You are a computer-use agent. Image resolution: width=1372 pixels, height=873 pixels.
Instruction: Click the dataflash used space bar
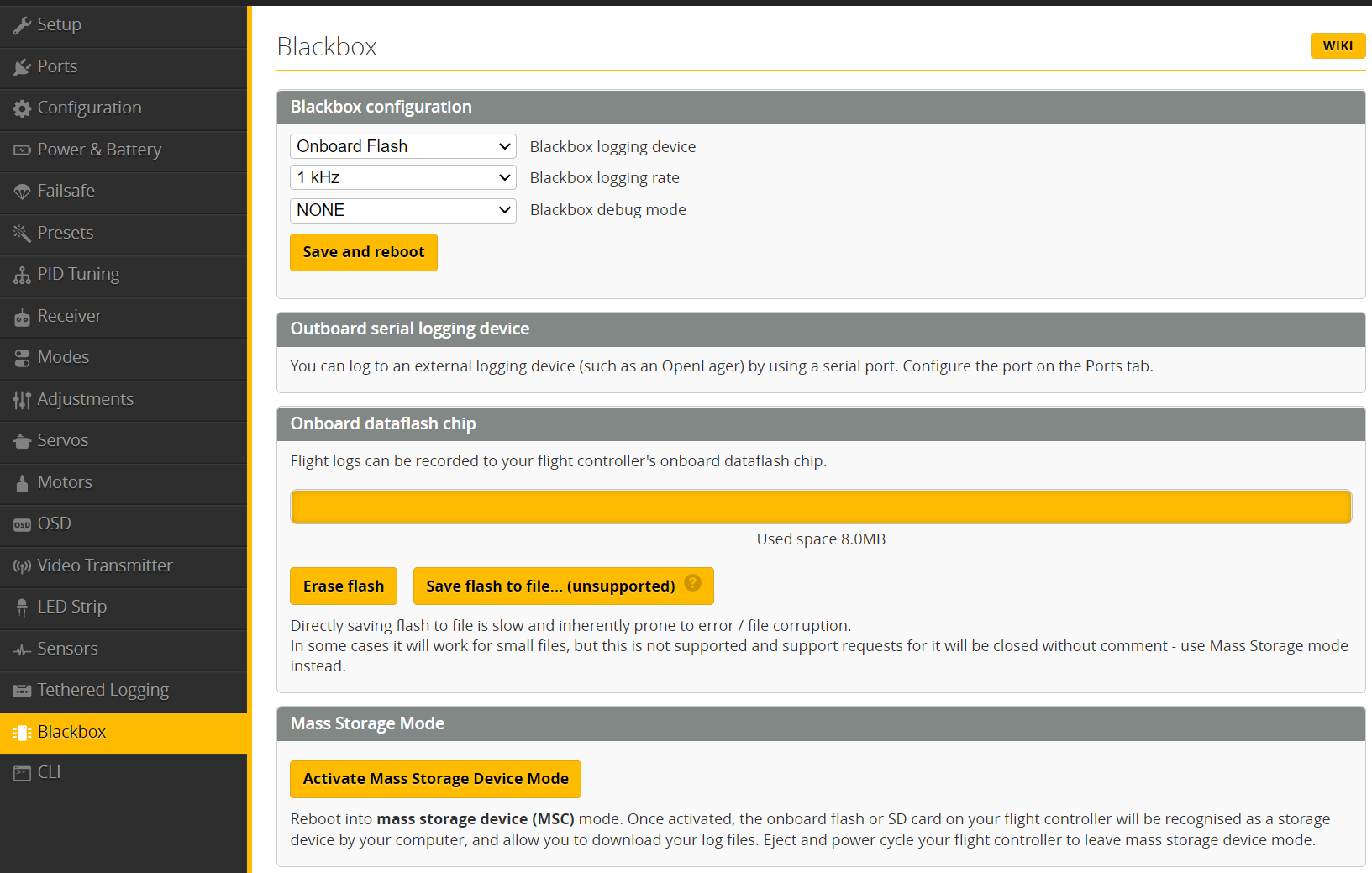[820, 507]
